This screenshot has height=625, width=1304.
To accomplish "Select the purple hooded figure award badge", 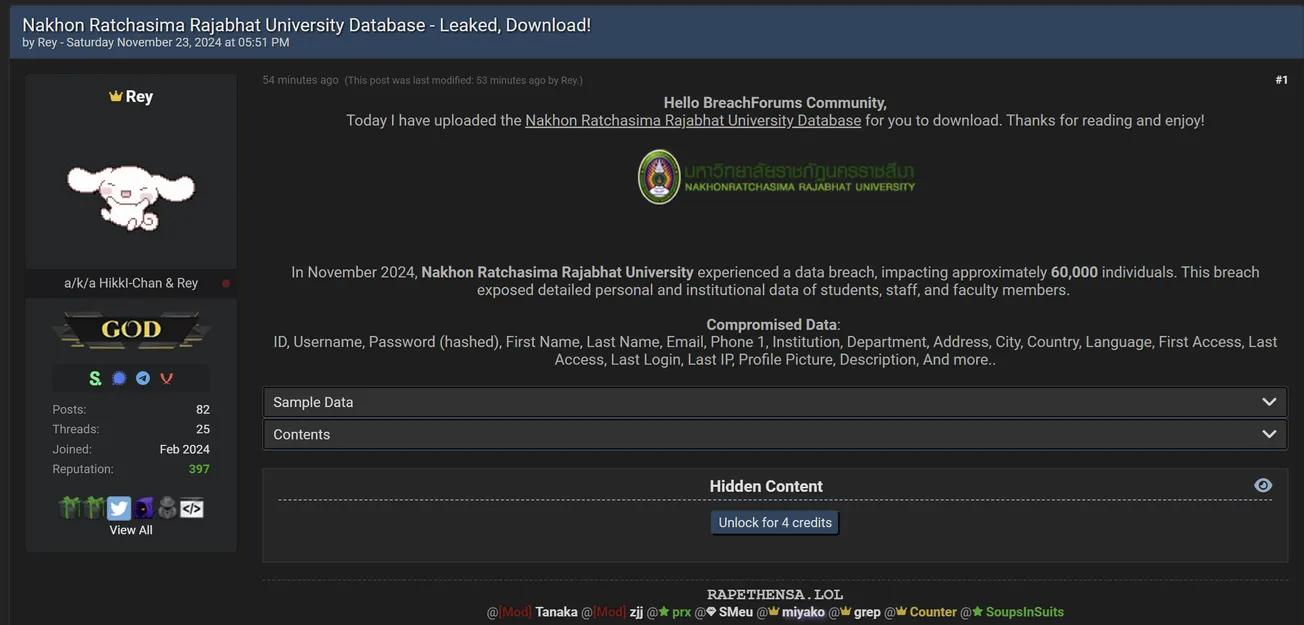I will pyautogui.click(x=144, y=507).
